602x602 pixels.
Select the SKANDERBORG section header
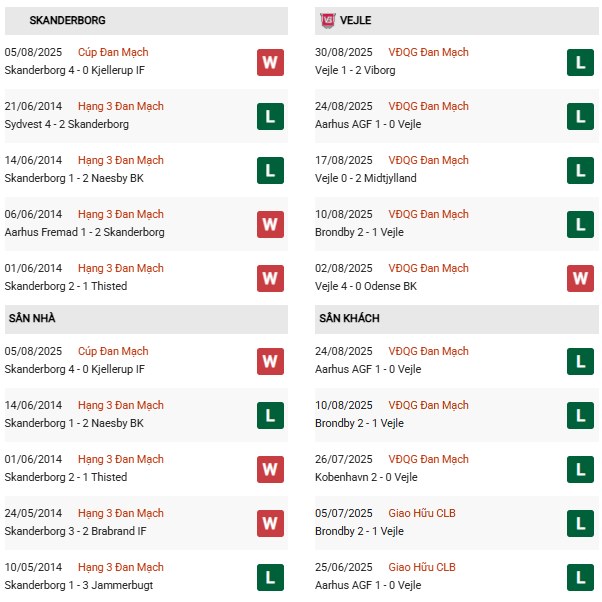68,20
